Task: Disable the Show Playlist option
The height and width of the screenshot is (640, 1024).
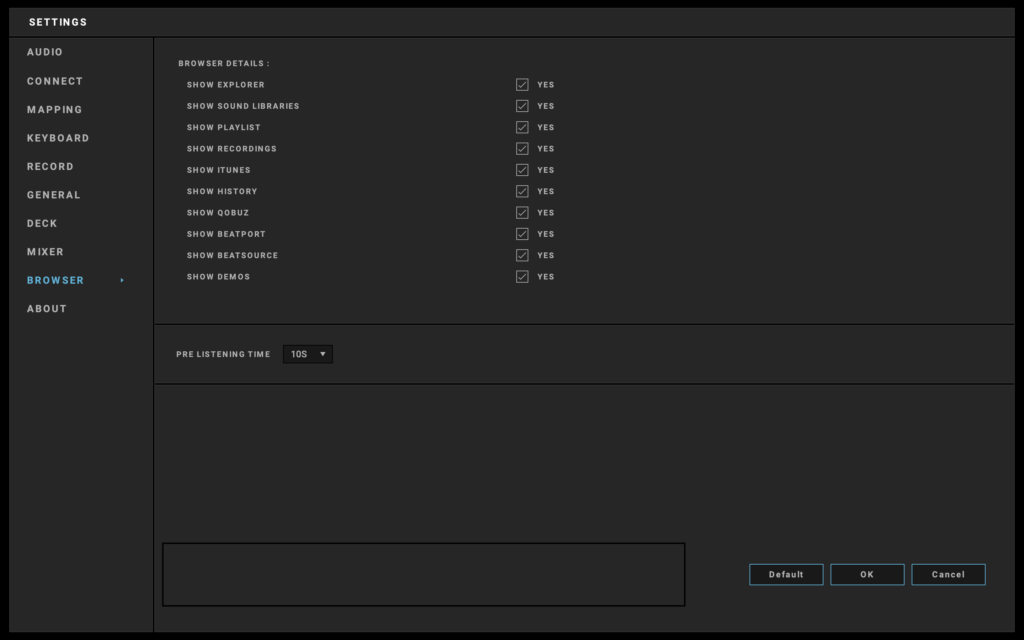Action: tap(522, 127)
